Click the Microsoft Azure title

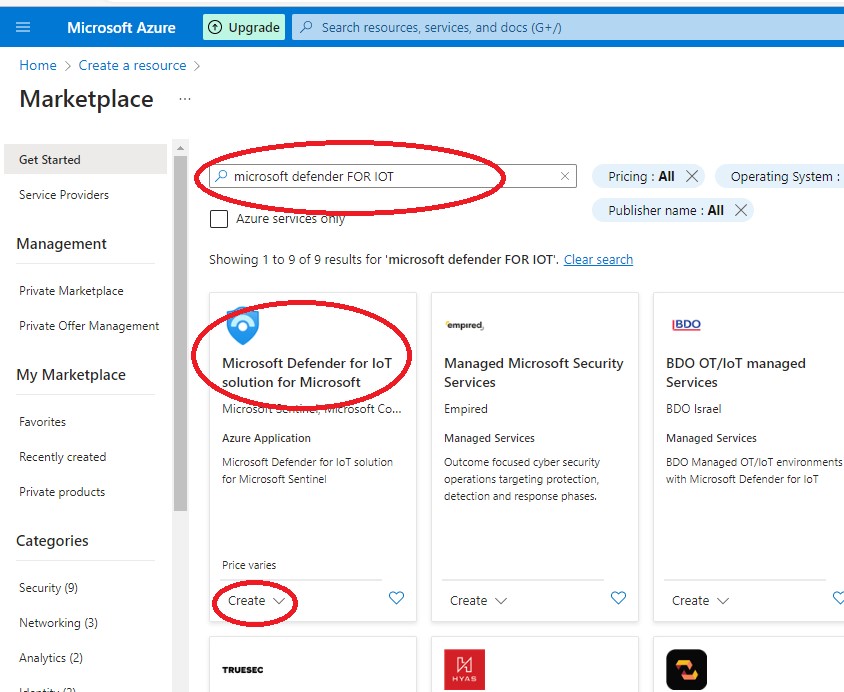tap(121, 27)
